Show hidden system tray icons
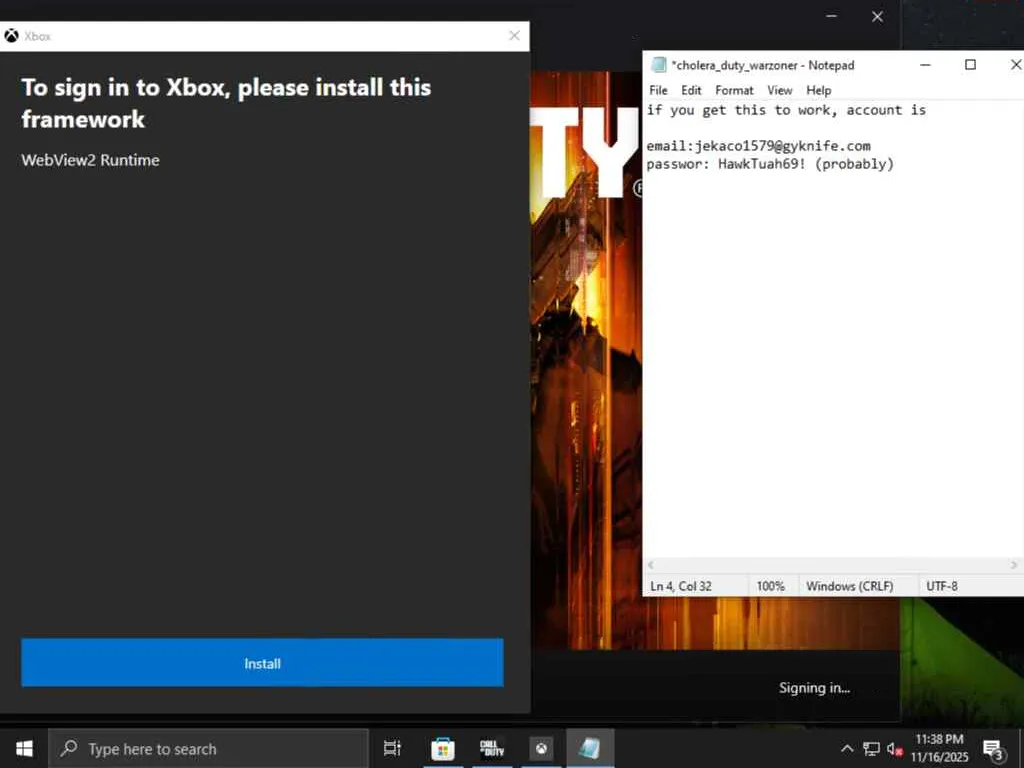This screenshot has height=768, width=1024. point(847,748)
